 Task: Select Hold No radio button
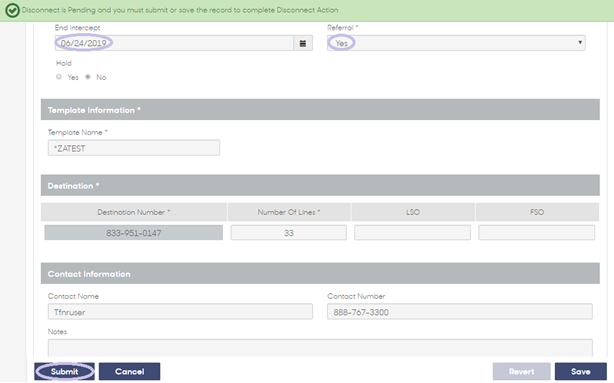(x=88, y=77)
